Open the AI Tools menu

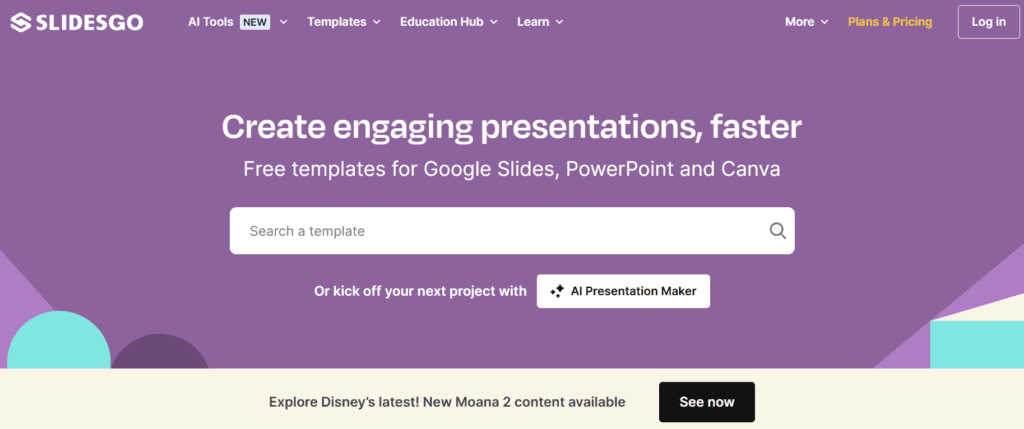pyautogui.click(x=210, y=22)
